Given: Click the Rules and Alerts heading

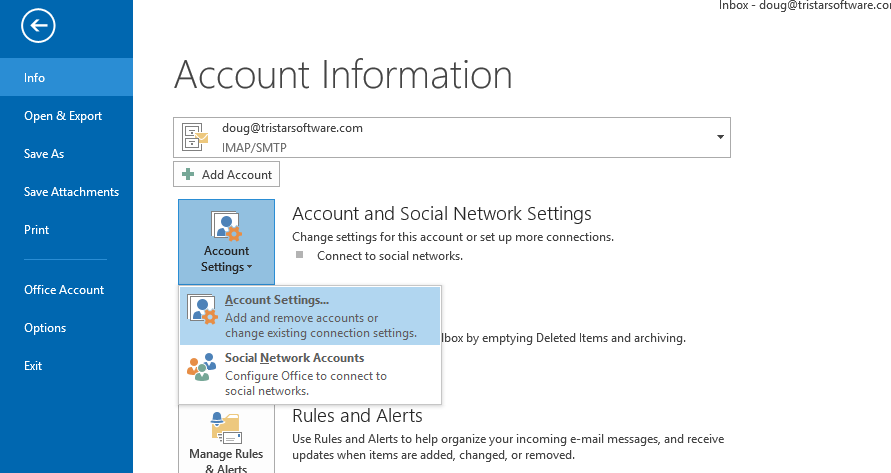Looking at the screenshot, I should pyautogui.click(x=357, y=416).
